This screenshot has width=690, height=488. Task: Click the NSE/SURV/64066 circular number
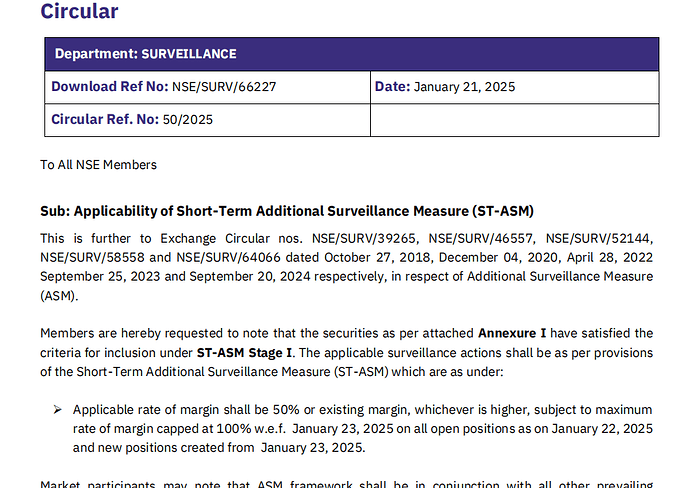(x=228, y=258)
